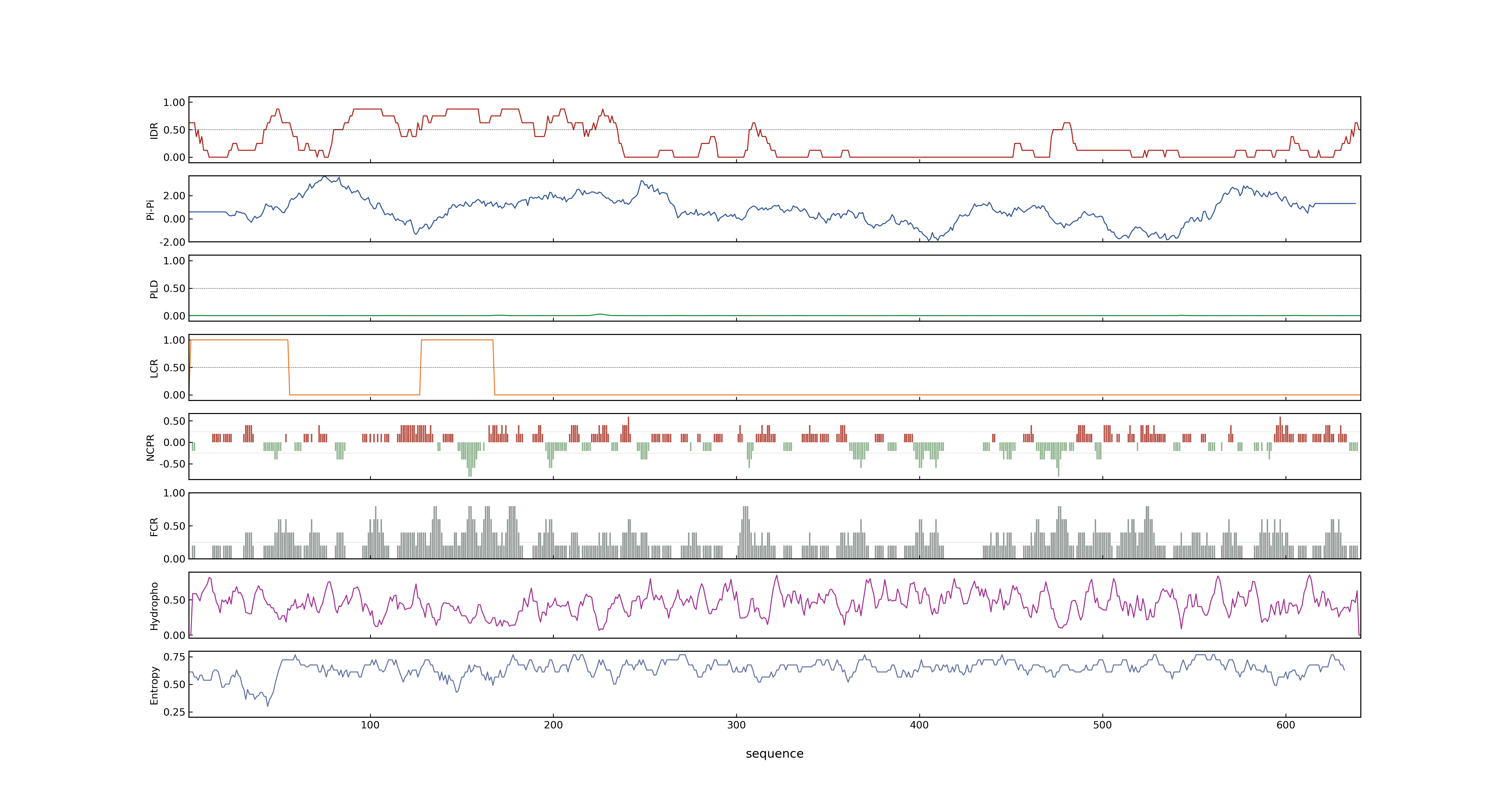Click the Entropy axis label

(x=154, y=685)
